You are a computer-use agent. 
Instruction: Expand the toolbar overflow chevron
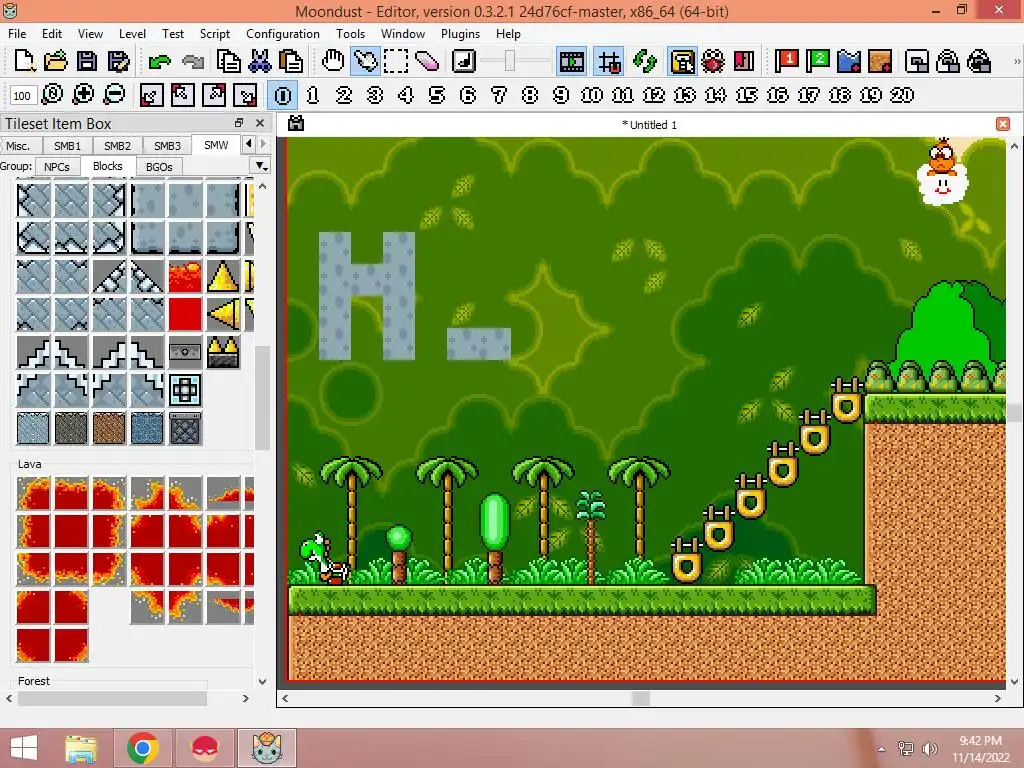click(x=1016, y=61)
